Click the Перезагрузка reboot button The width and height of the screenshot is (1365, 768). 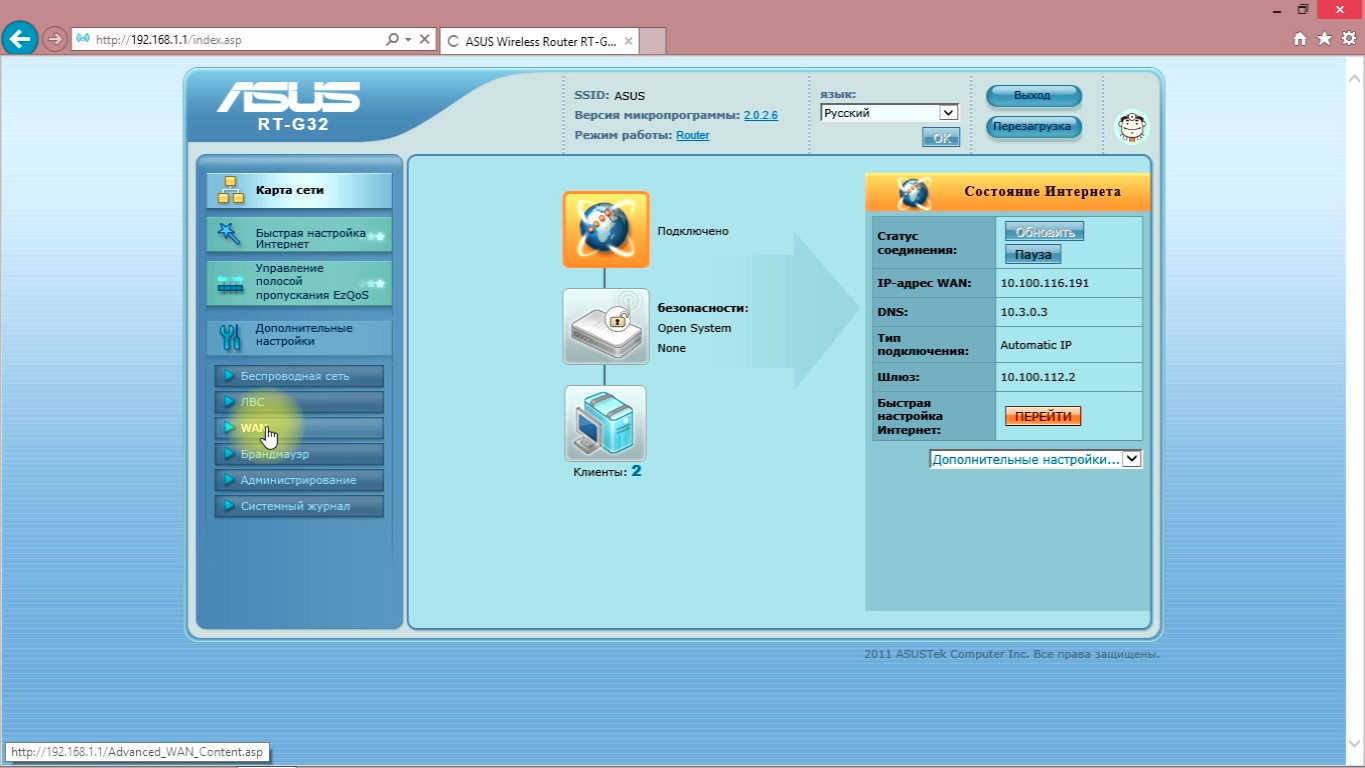pyautogui.click(x=1034, y=127)
